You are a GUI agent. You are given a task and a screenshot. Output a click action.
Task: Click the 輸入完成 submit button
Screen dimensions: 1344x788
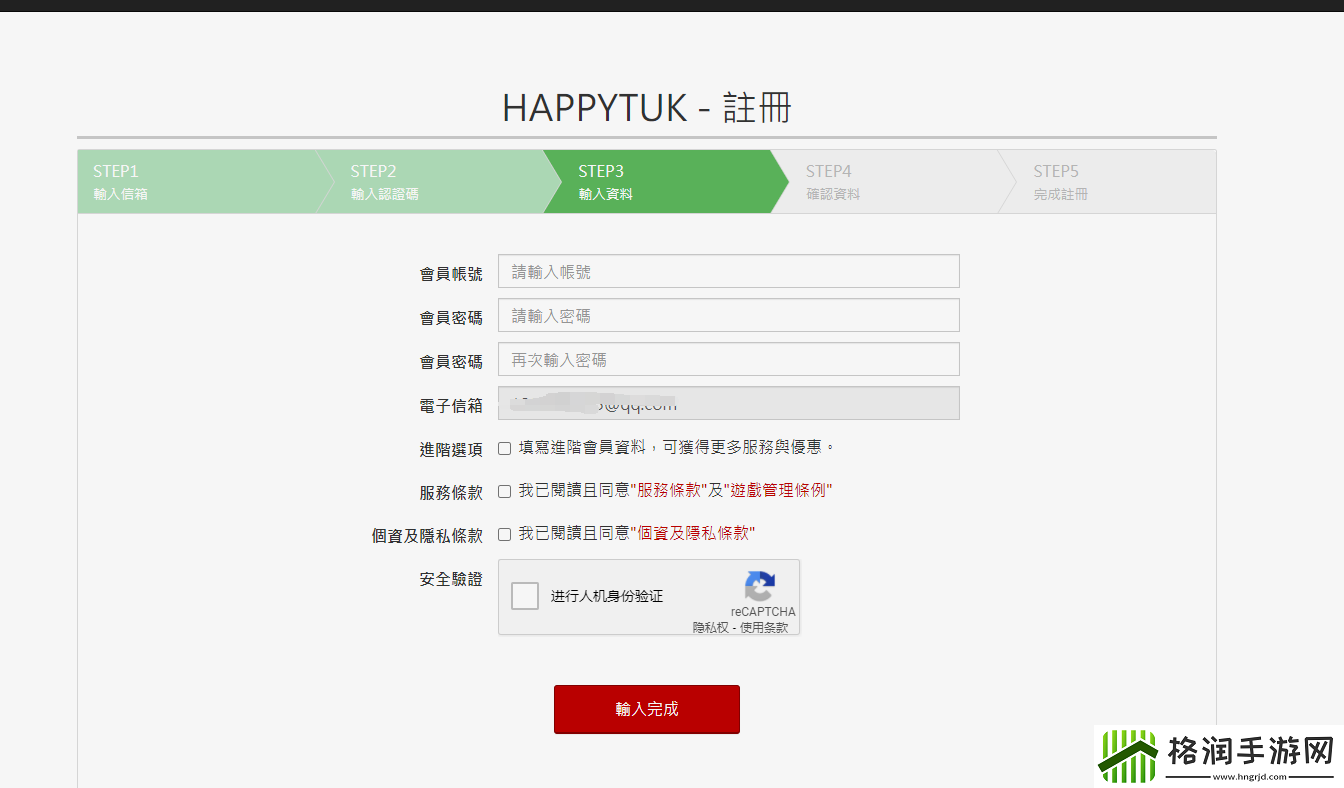(646, 709)
